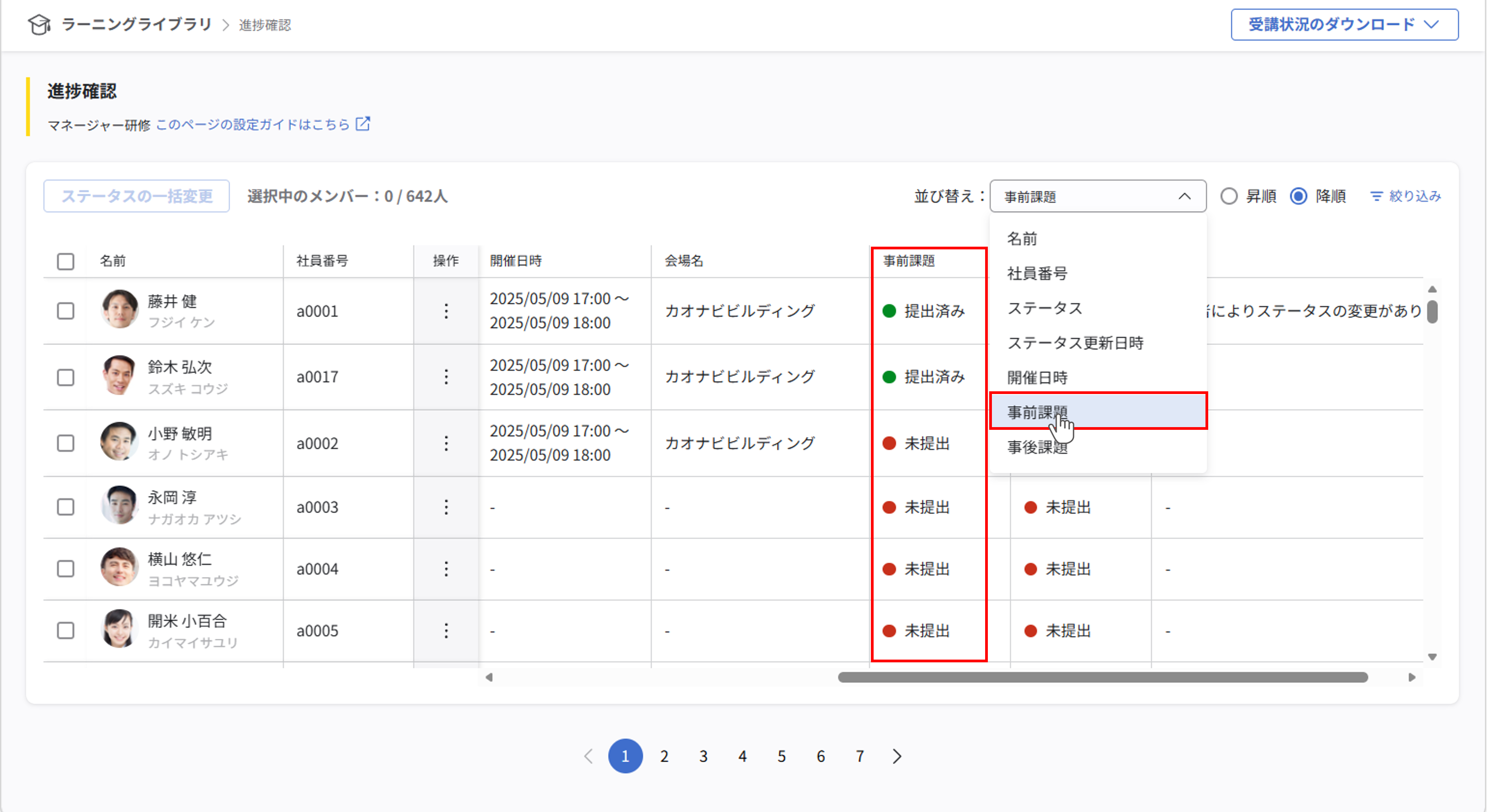Go to page 1

[x=625, y=757]
